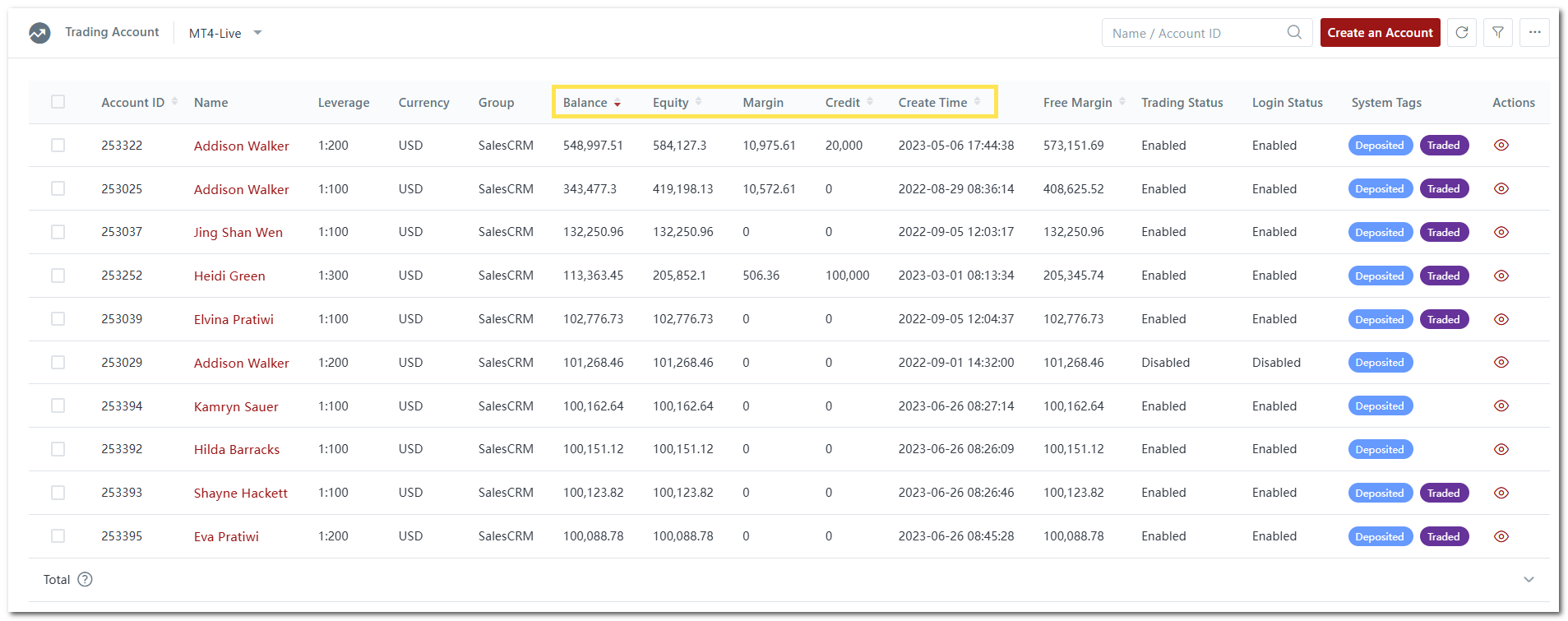Check the box for account 253037
This screenshot has height=621, width=1568.
58,232
